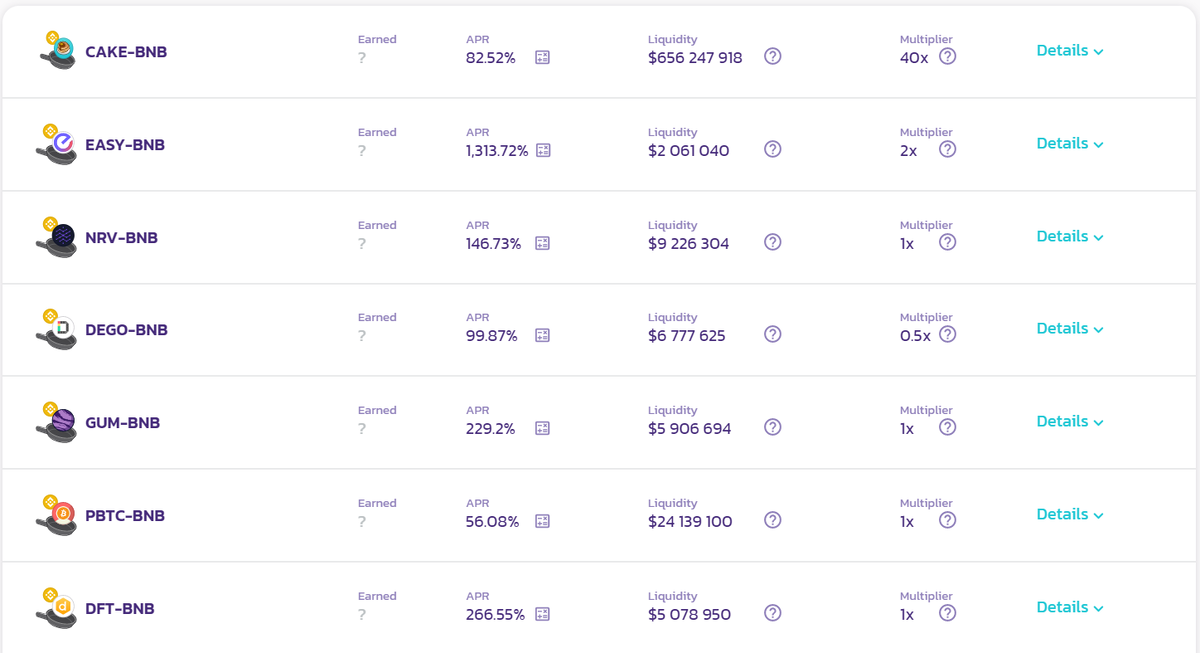Image resolution: width=1200 pixels, height=653 pixels.
Task: Expand Details for PBTC-BNB farm
Action: (1069, 515)
